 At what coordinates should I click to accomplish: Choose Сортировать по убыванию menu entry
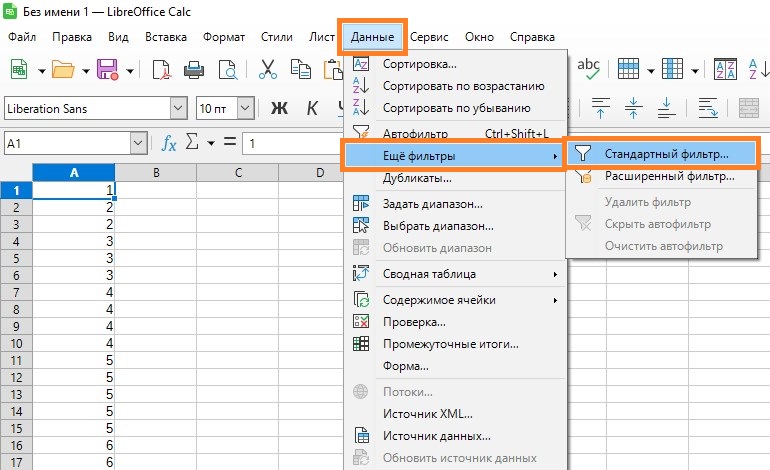pyautogui.click(x=456, y=108)
